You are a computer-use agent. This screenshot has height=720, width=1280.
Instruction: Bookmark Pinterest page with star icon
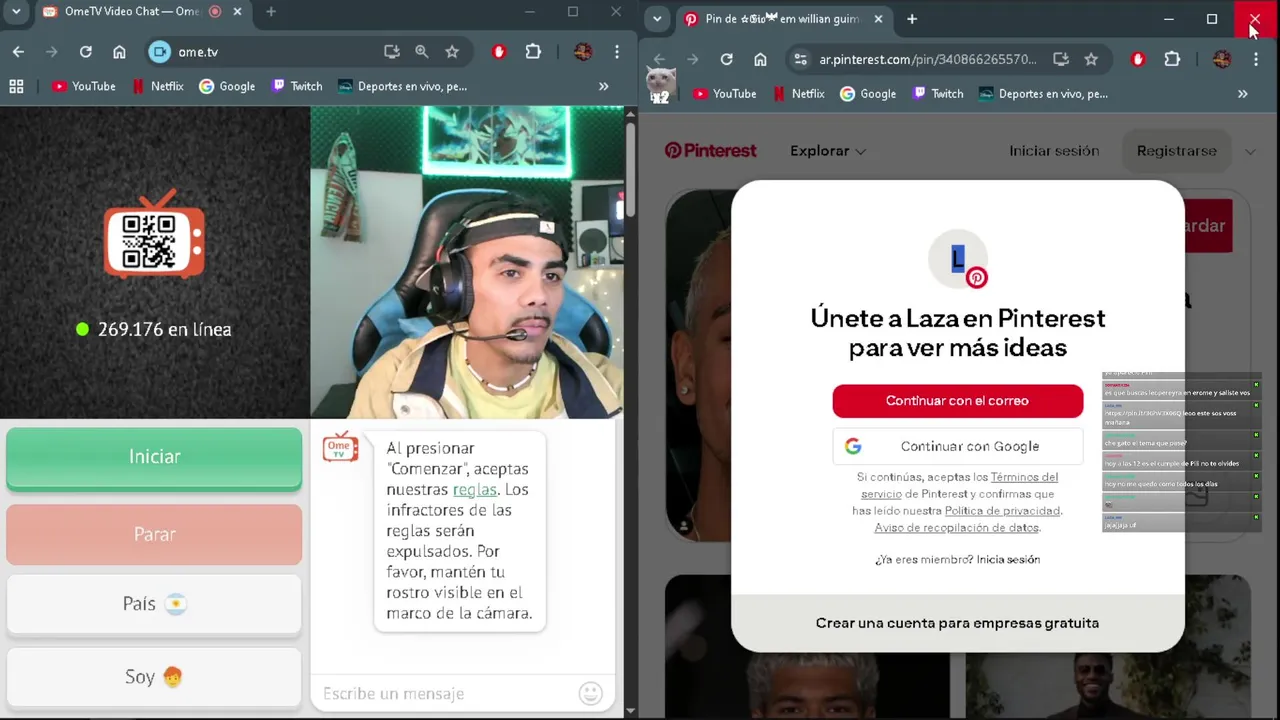[x=1091, y=60]
